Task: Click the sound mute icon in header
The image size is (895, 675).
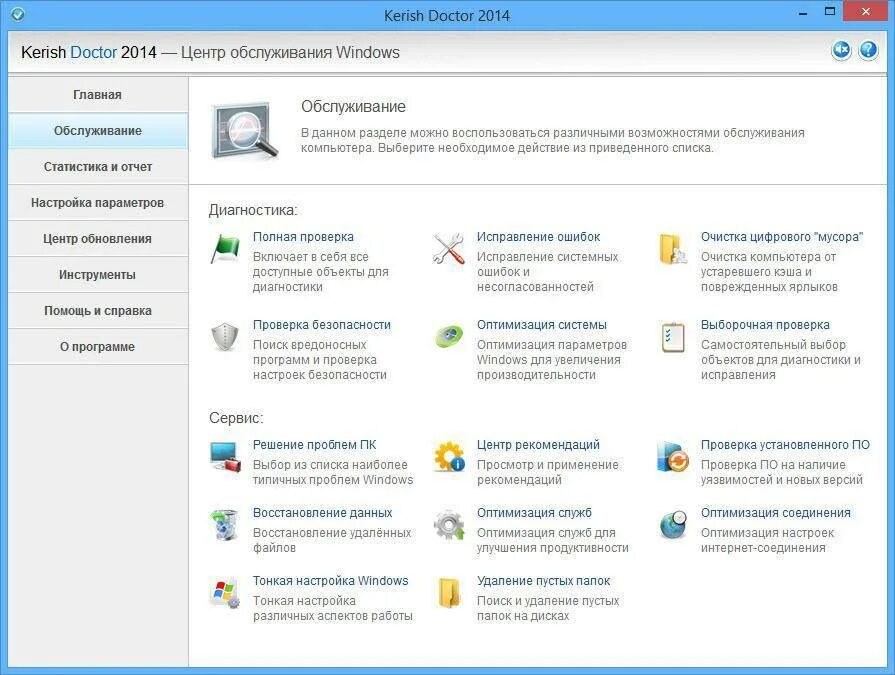Action: click(841, 50)
